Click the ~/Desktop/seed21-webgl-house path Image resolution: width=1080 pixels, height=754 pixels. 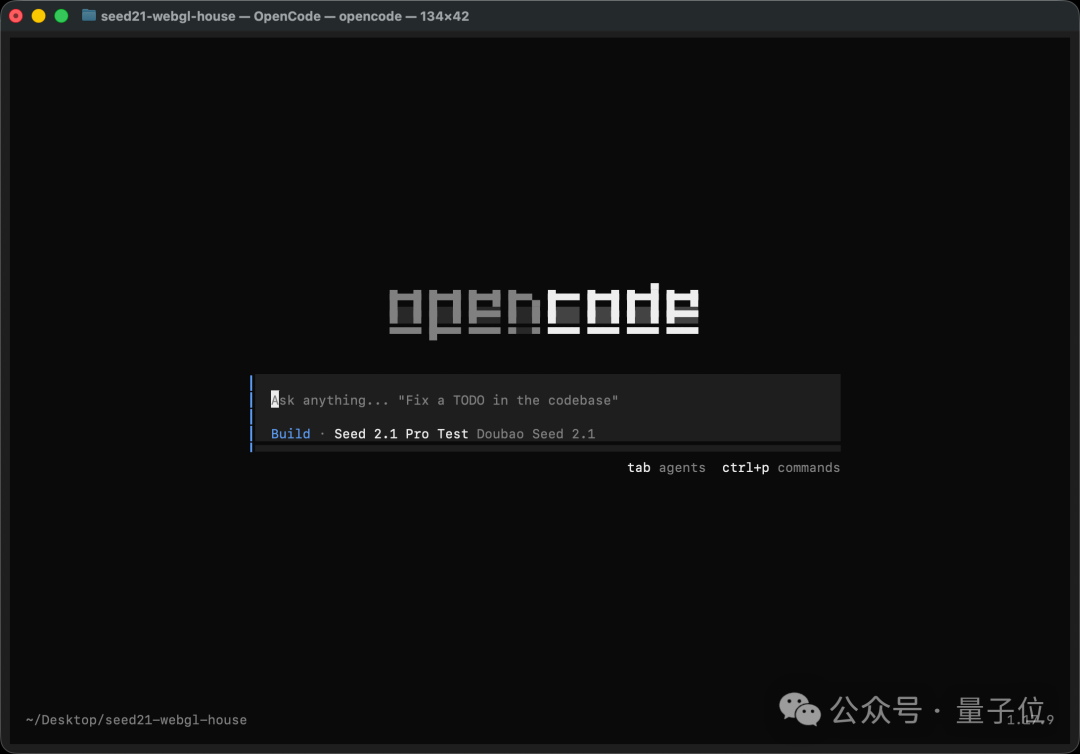pos(136,720)
